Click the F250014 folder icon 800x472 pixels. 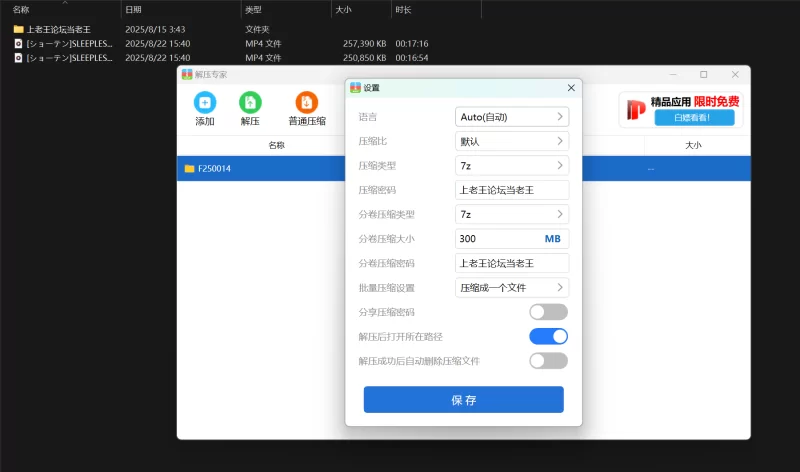[189, 168]
